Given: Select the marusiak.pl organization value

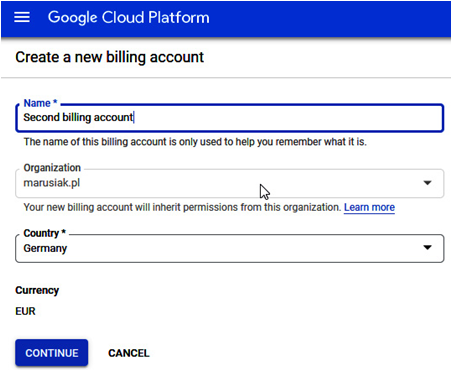Looking at the screenshot, I should pyautogui.click(x=52, y=183).
